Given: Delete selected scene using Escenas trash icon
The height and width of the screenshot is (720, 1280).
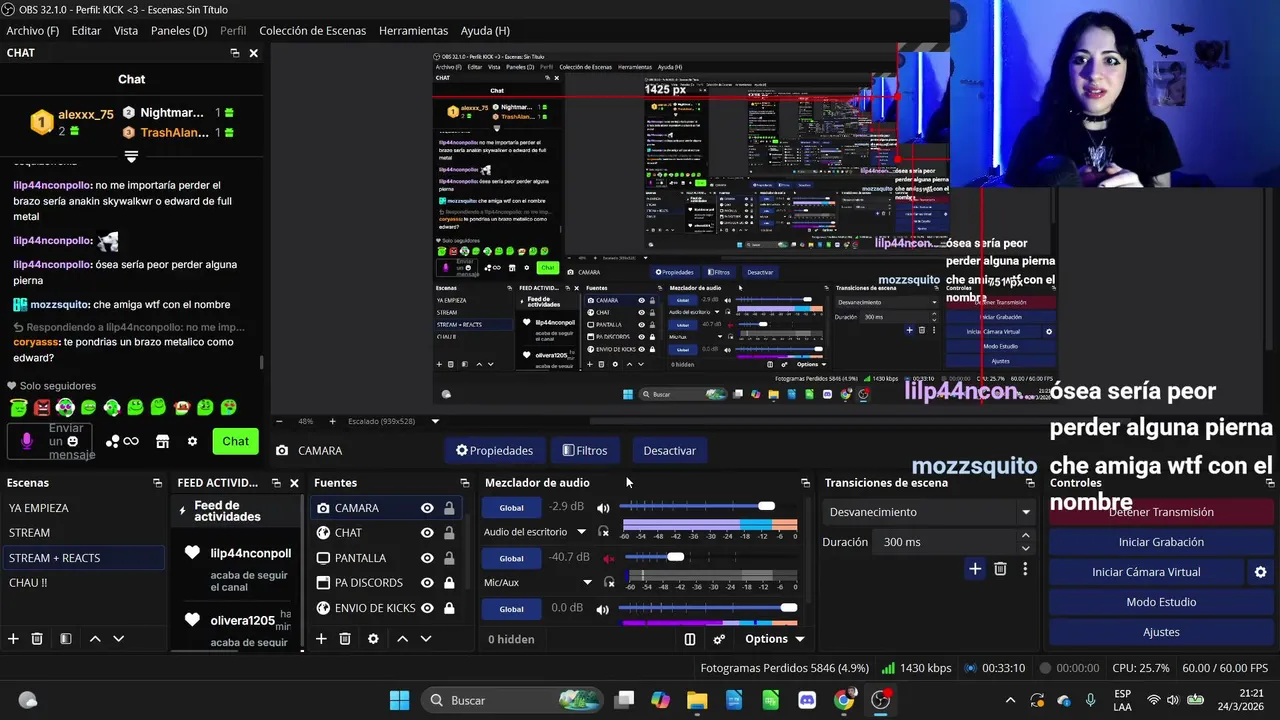Looking at the screenshot, I should tap(37, 639).
